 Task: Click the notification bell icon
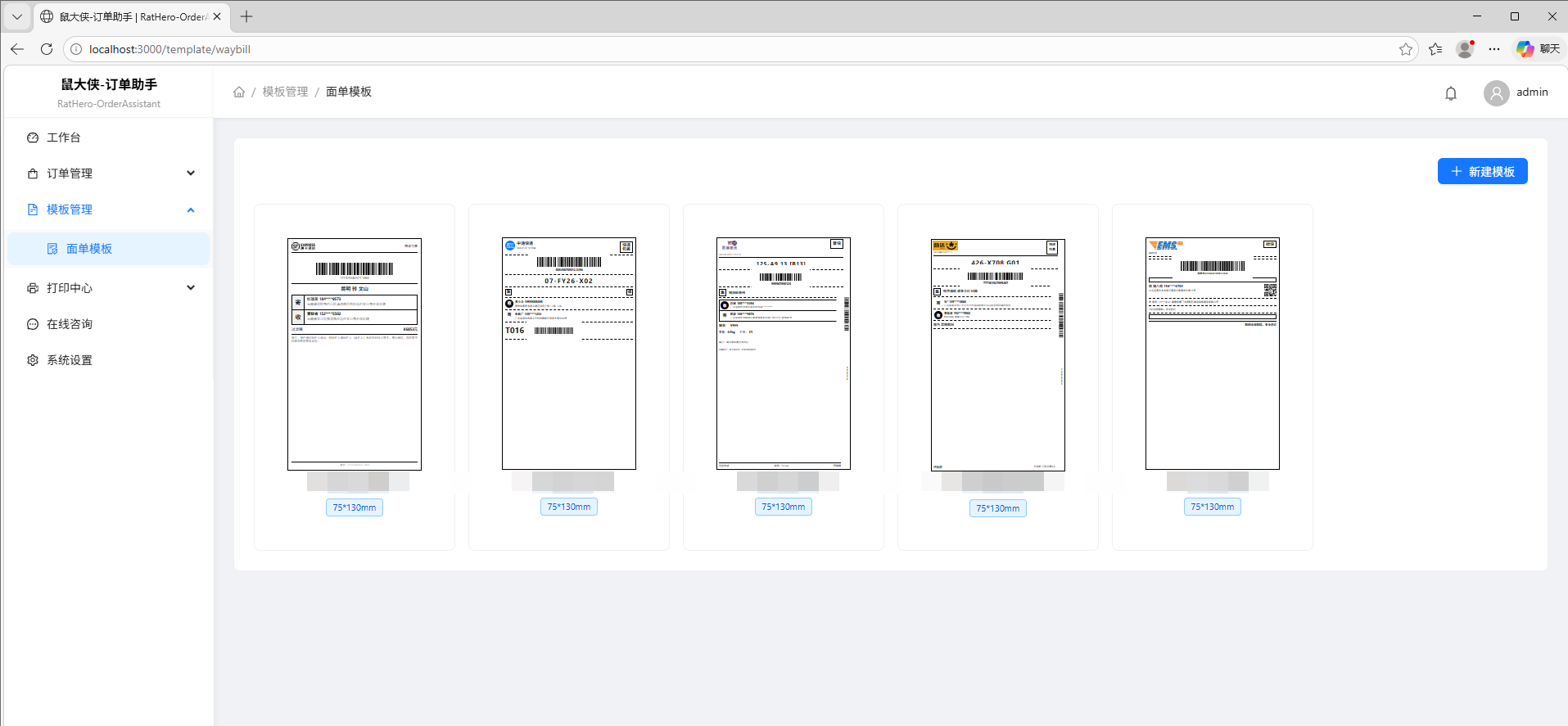(x=1451, y=93)
